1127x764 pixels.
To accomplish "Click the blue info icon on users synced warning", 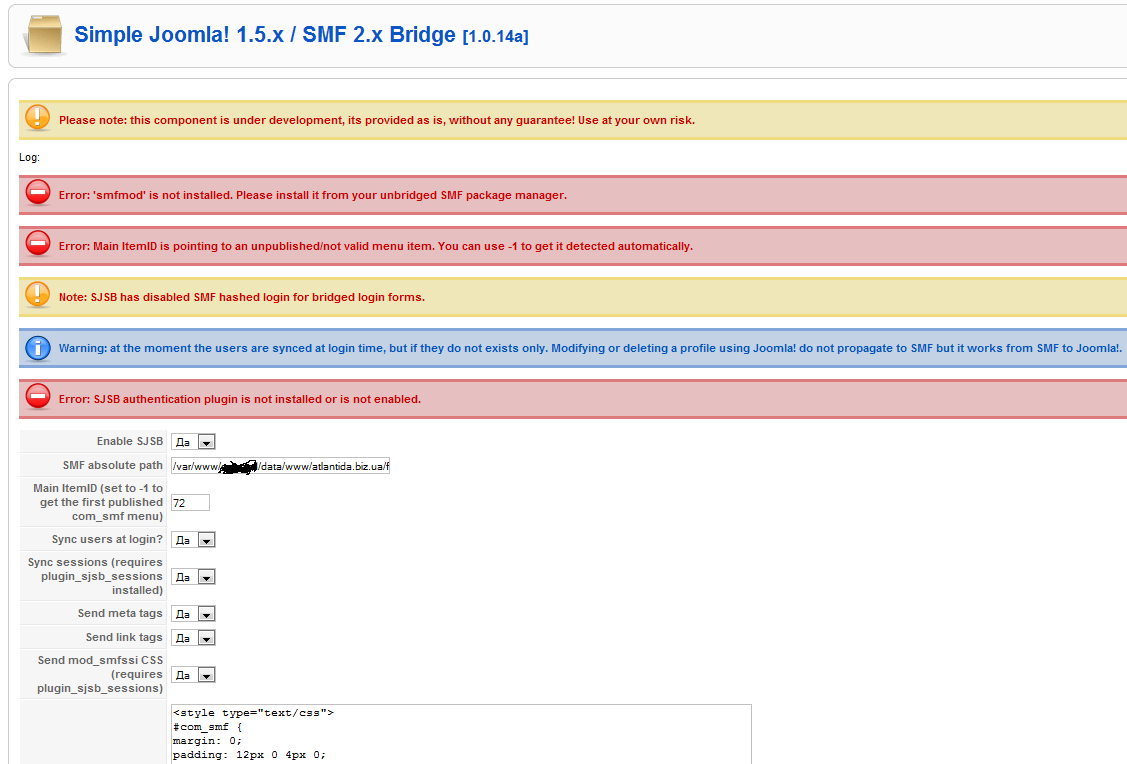I will point(37,348).
